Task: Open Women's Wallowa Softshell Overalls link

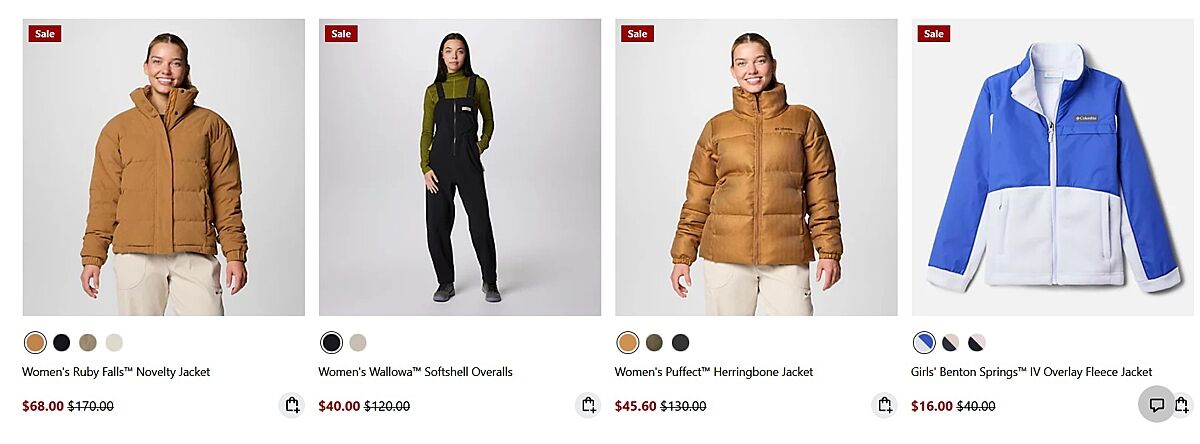Action: point(415,372)
